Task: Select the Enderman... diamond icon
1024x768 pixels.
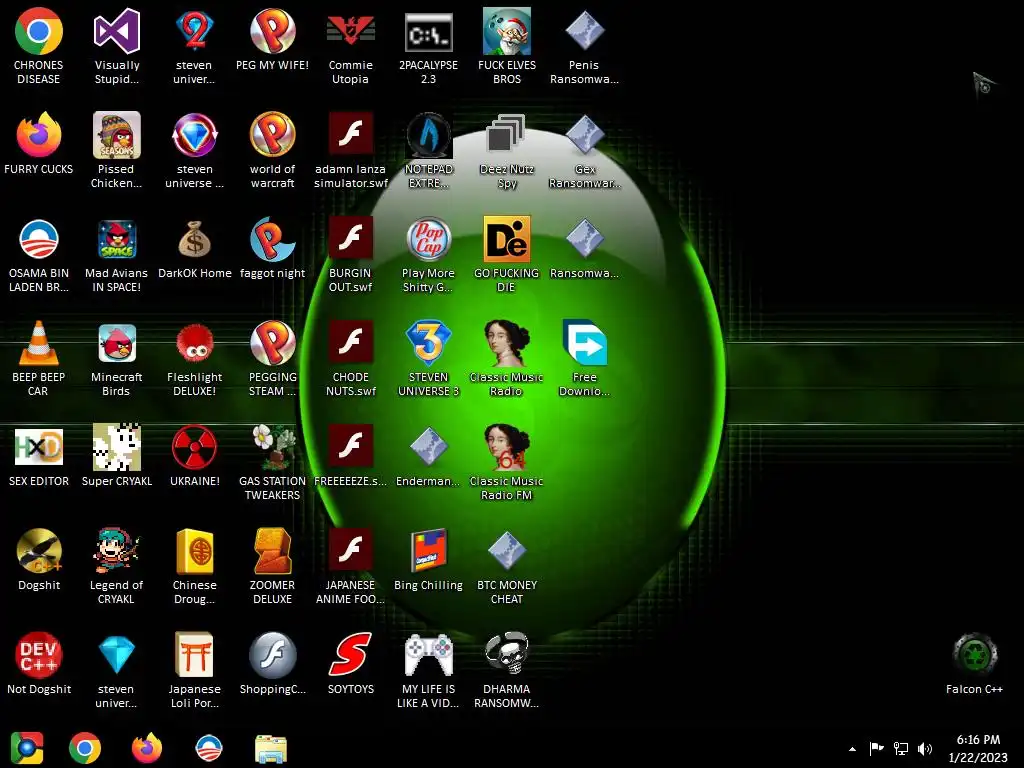Action: coord(428,447)
